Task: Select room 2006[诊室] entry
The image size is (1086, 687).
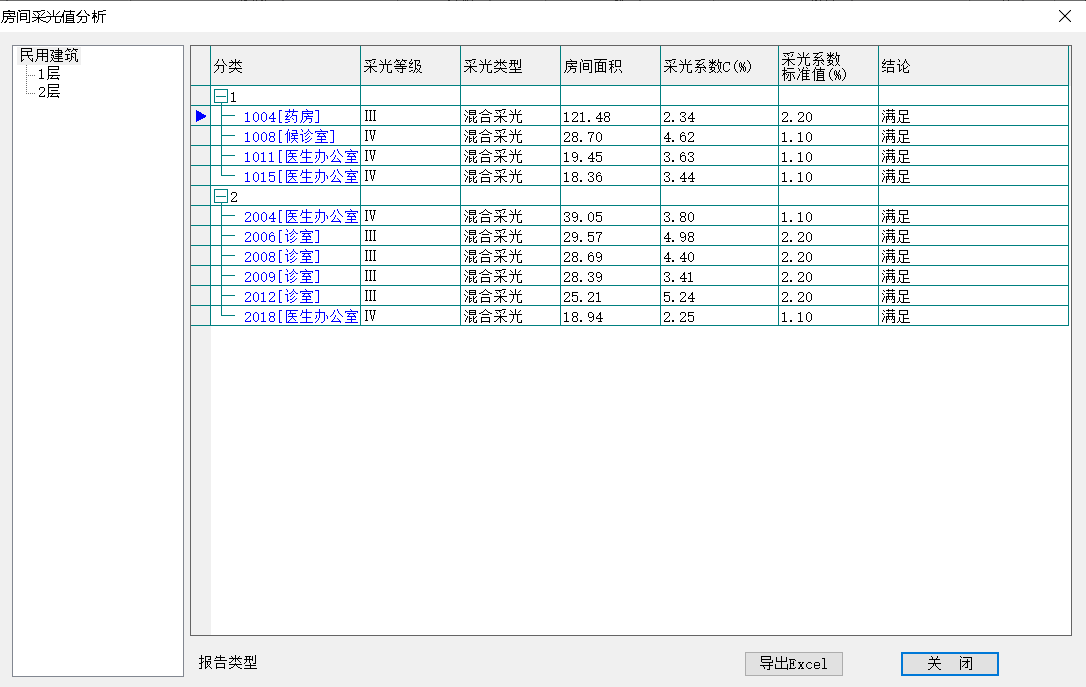Action: pos(282,237)
